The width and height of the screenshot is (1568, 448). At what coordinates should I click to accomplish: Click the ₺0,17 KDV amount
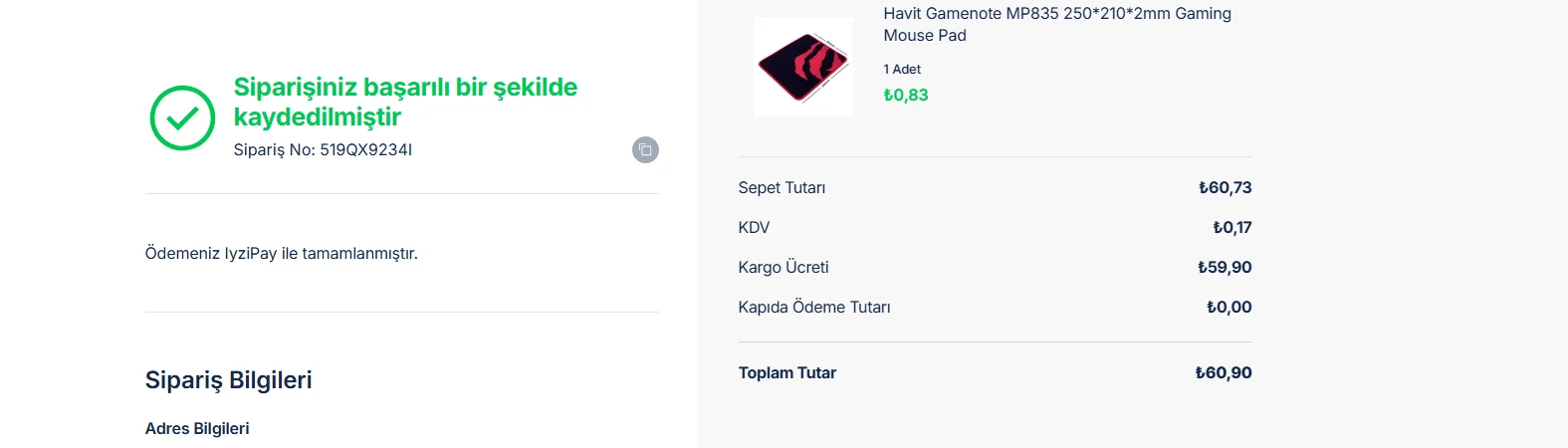(x=1232, y=228)
